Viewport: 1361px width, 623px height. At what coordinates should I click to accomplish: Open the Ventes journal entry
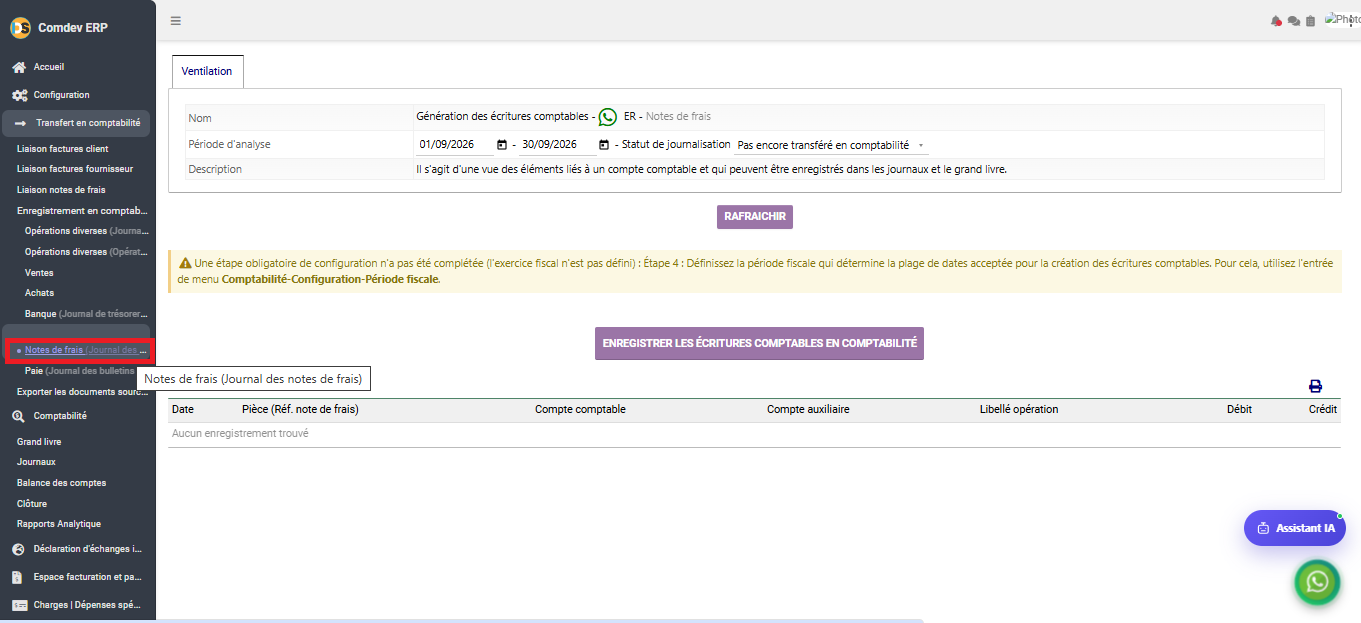pos(39,273)
